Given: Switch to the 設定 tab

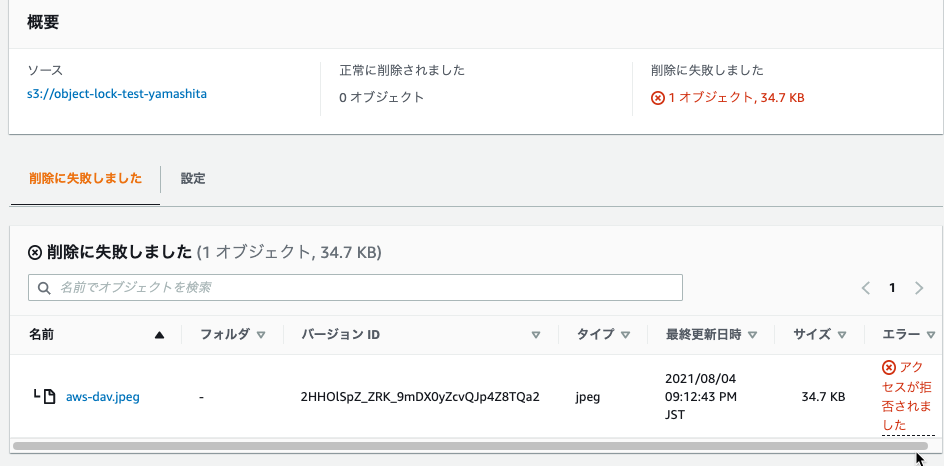Looking at the screenshot, I should [x=193, y=179].
